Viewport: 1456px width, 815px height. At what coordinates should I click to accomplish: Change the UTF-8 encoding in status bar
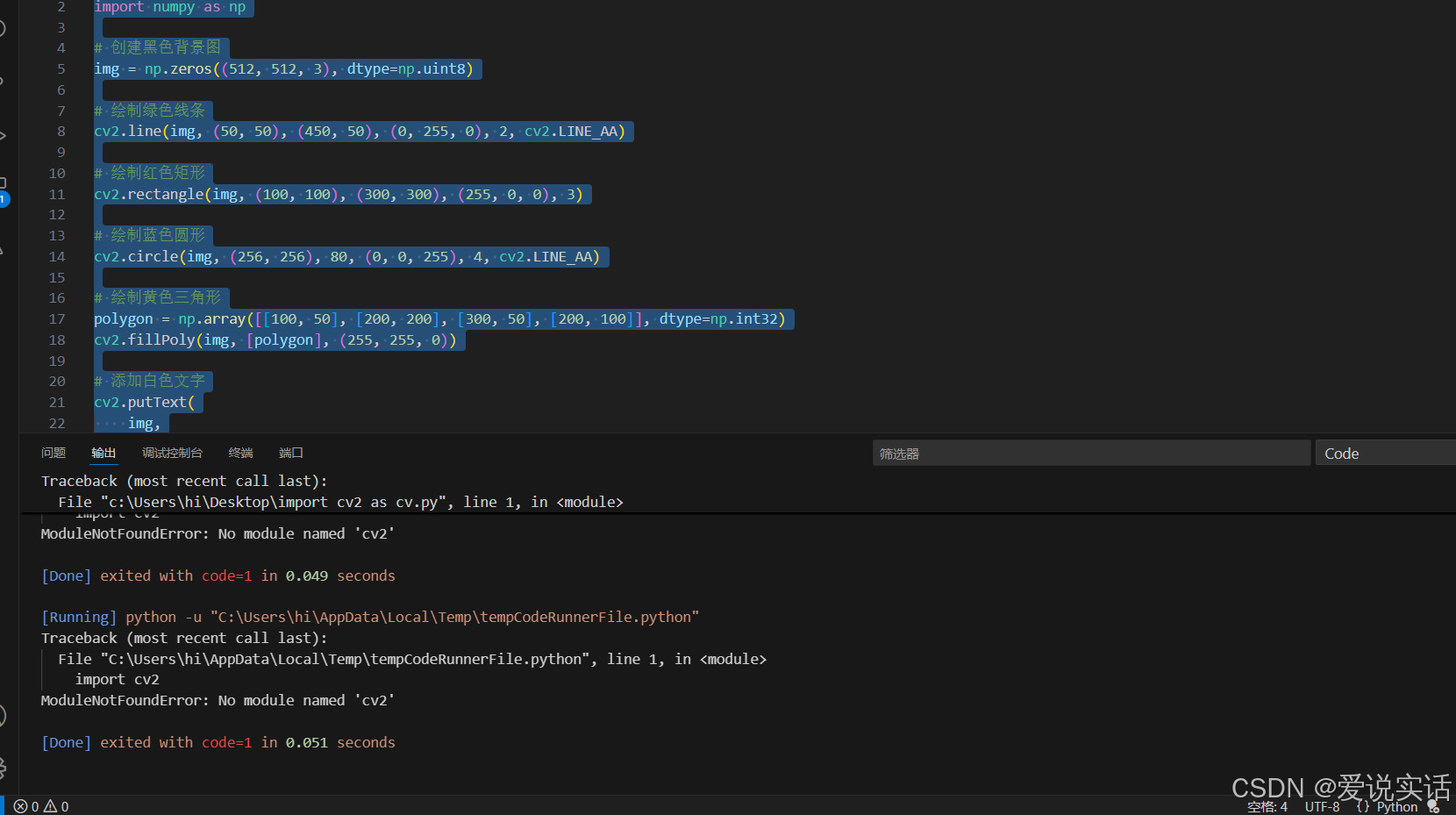coord(1321,806)
